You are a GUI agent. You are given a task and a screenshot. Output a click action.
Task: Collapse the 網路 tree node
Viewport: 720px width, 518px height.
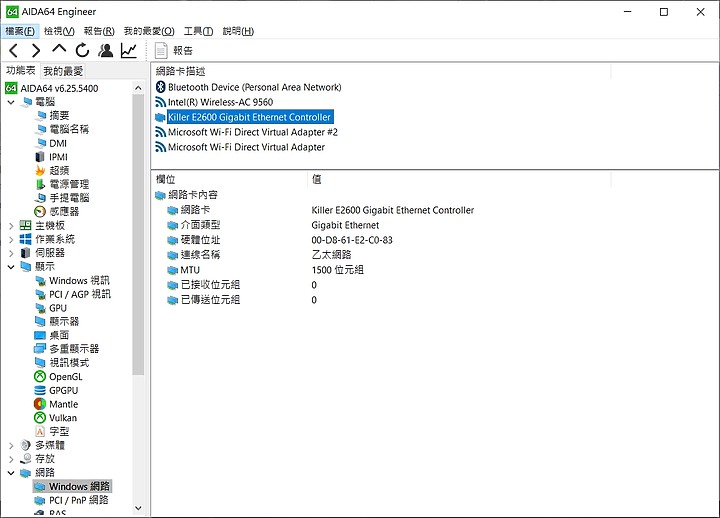tap(11, 473)
